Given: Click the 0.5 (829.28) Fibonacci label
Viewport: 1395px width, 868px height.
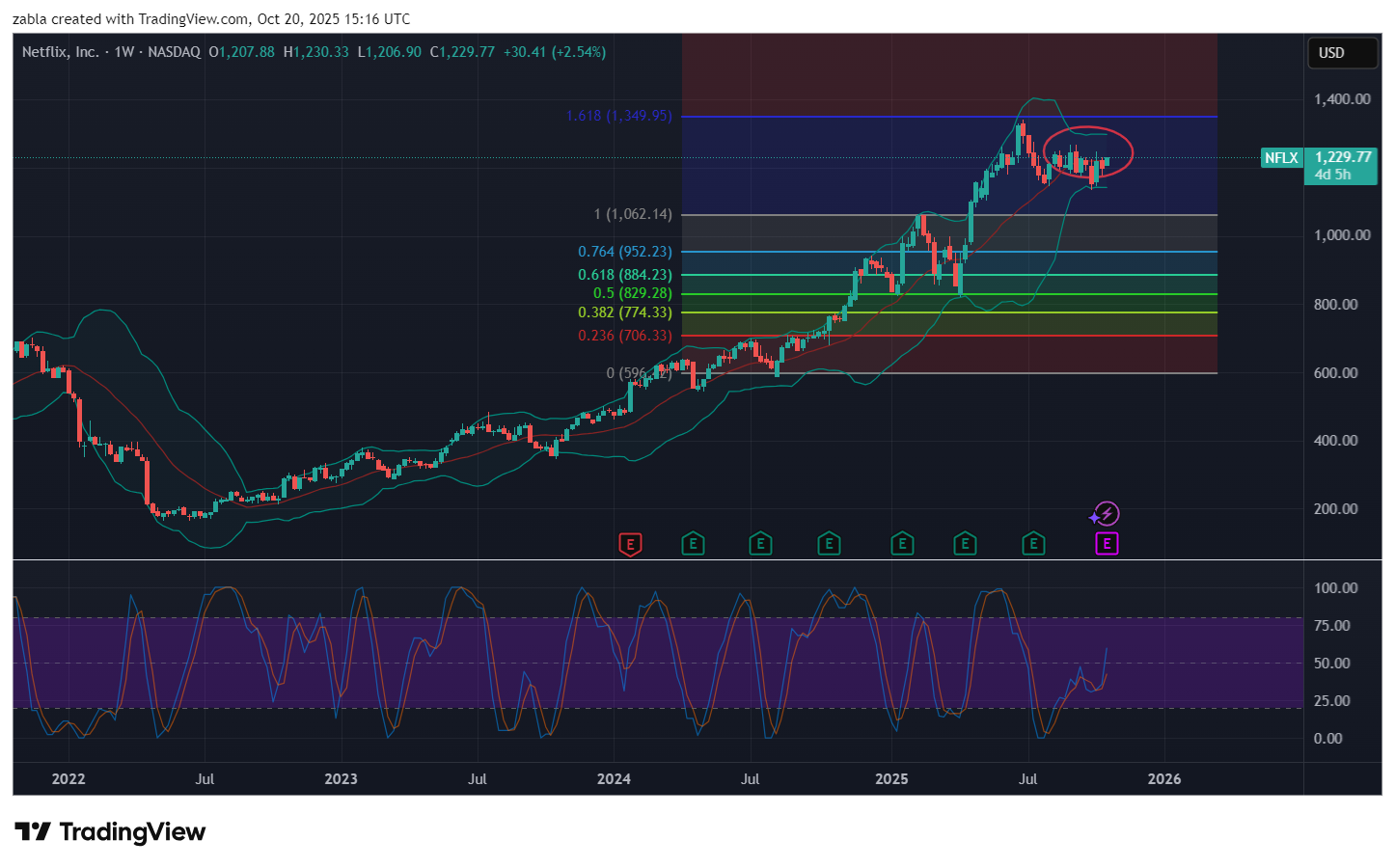Looking at the screenshot, I should coord(632,293).
